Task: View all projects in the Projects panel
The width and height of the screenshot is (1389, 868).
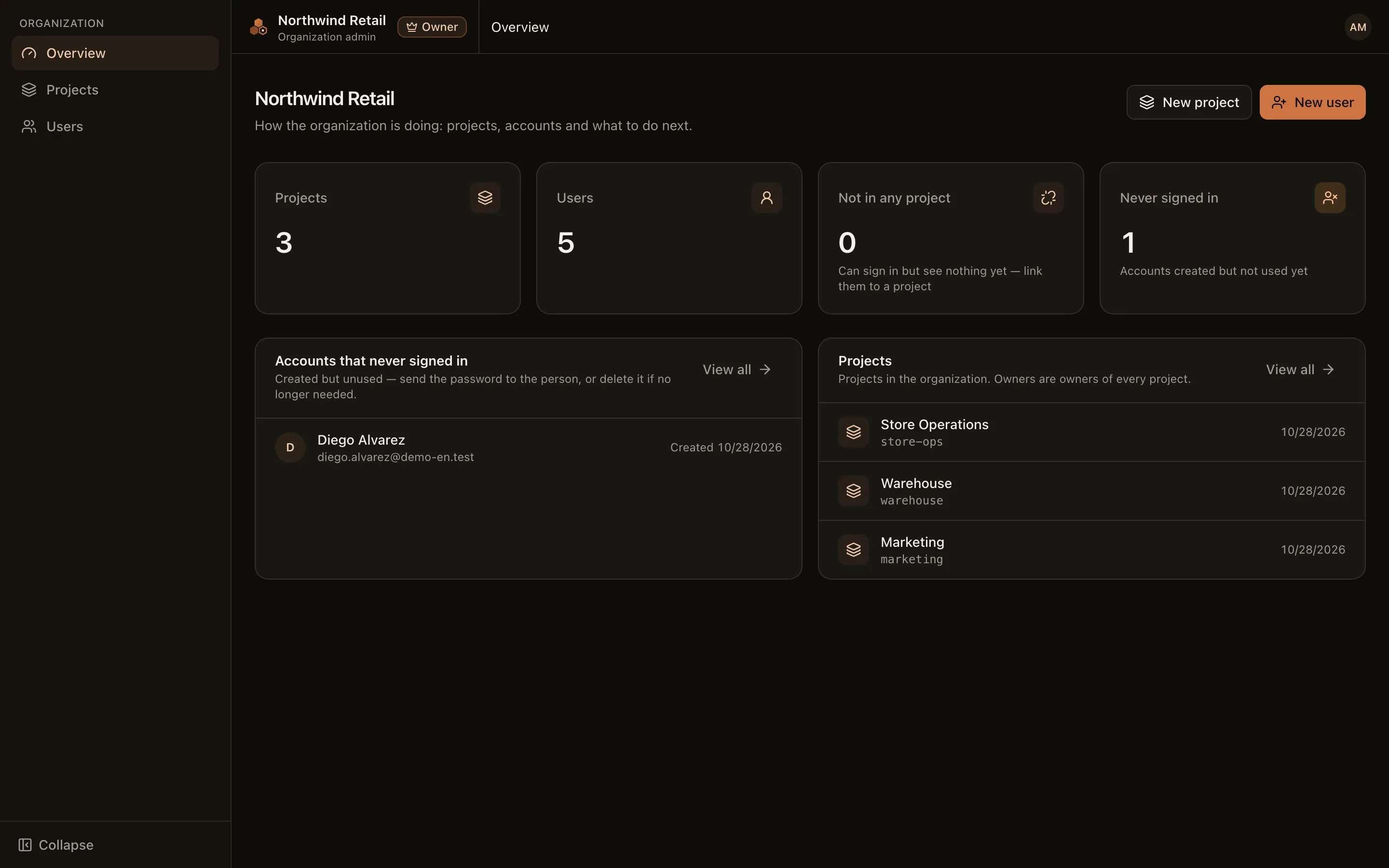Action: point(1300,369)
